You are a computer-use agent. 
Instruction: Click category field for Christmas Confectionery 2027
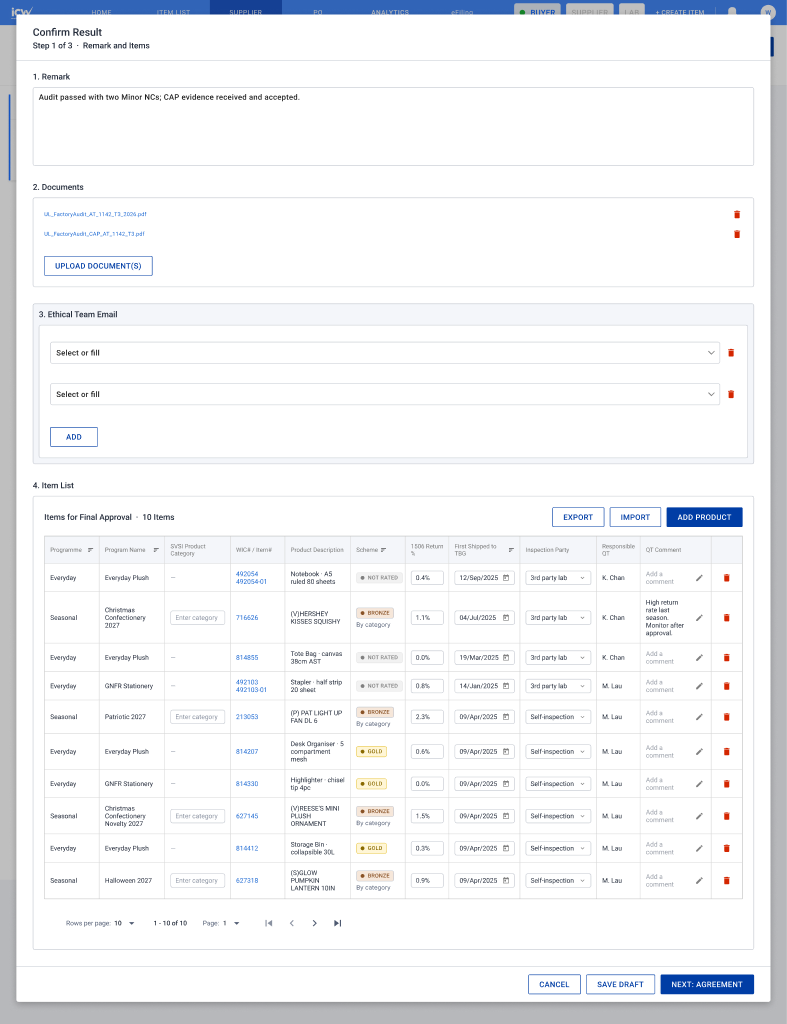197,618
